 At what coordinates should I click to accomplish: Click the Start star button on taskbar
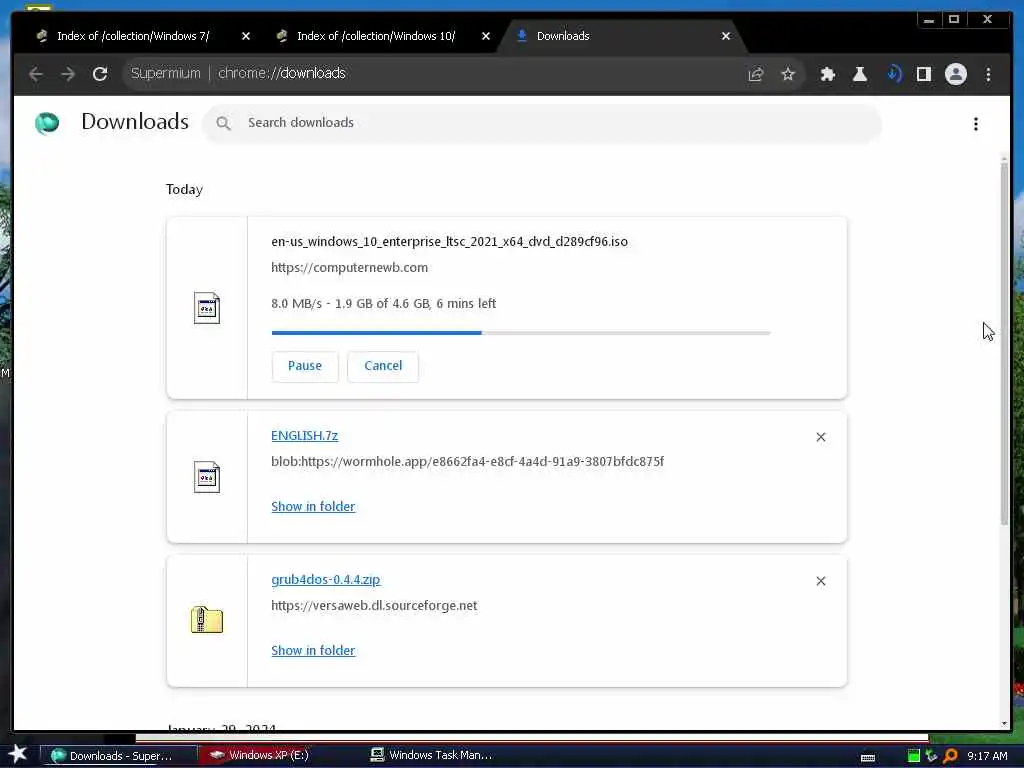tap(18, 754)
